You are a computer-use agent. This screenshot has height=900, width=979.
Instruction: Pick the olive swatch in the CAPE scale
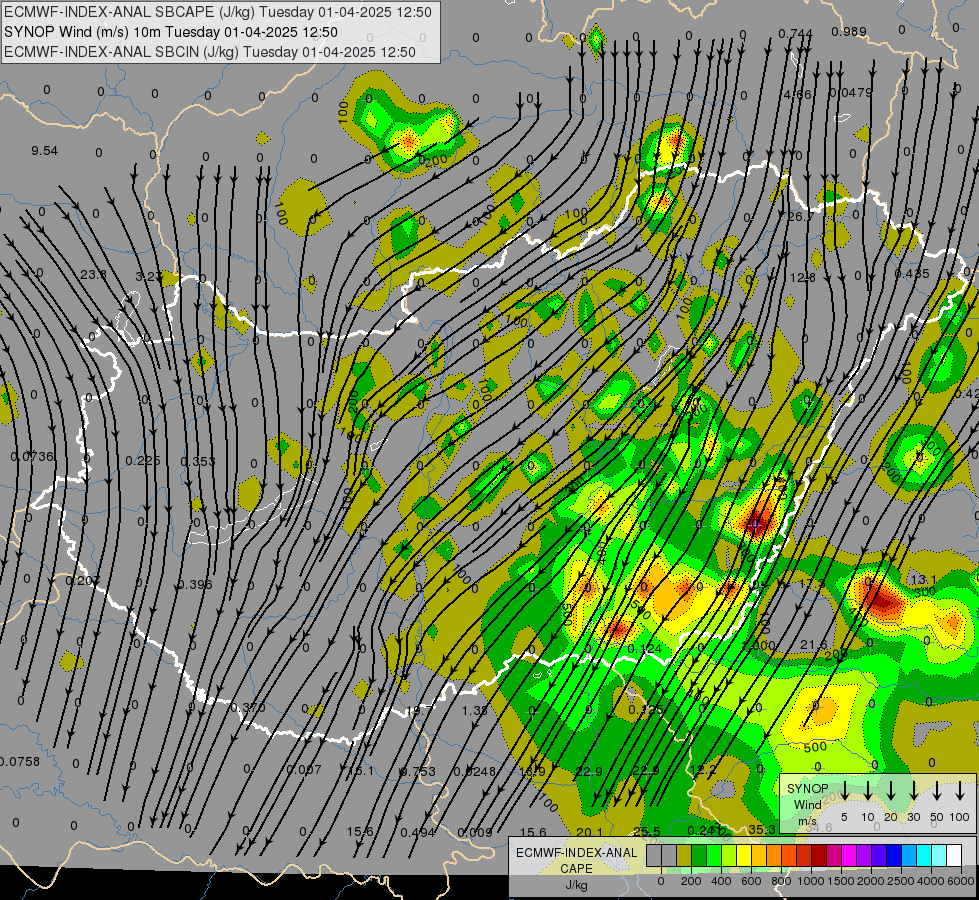[684, 856]
